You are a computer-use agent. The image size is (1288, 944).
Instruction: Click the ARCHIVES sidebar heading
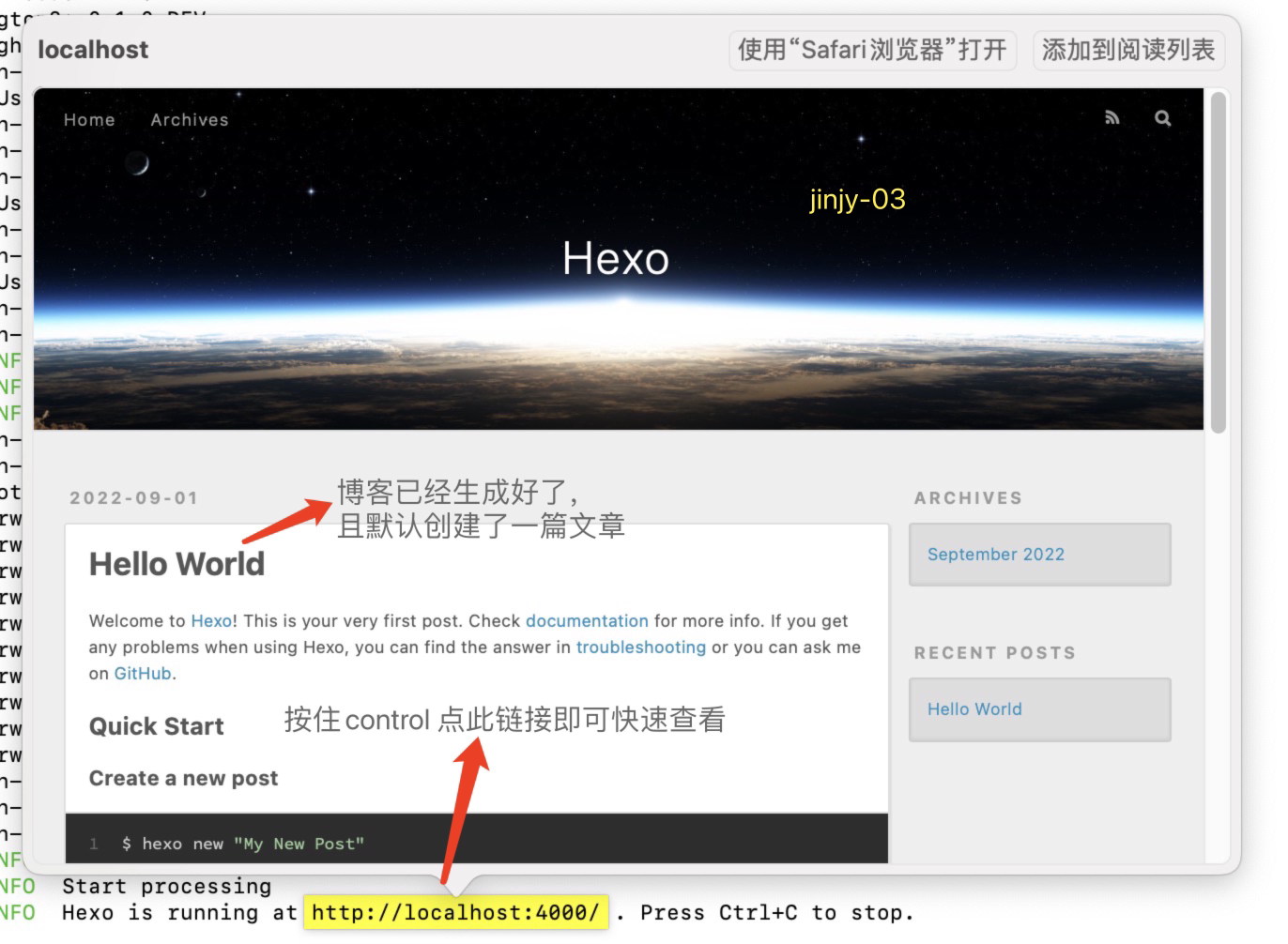[x=968, y=498]
